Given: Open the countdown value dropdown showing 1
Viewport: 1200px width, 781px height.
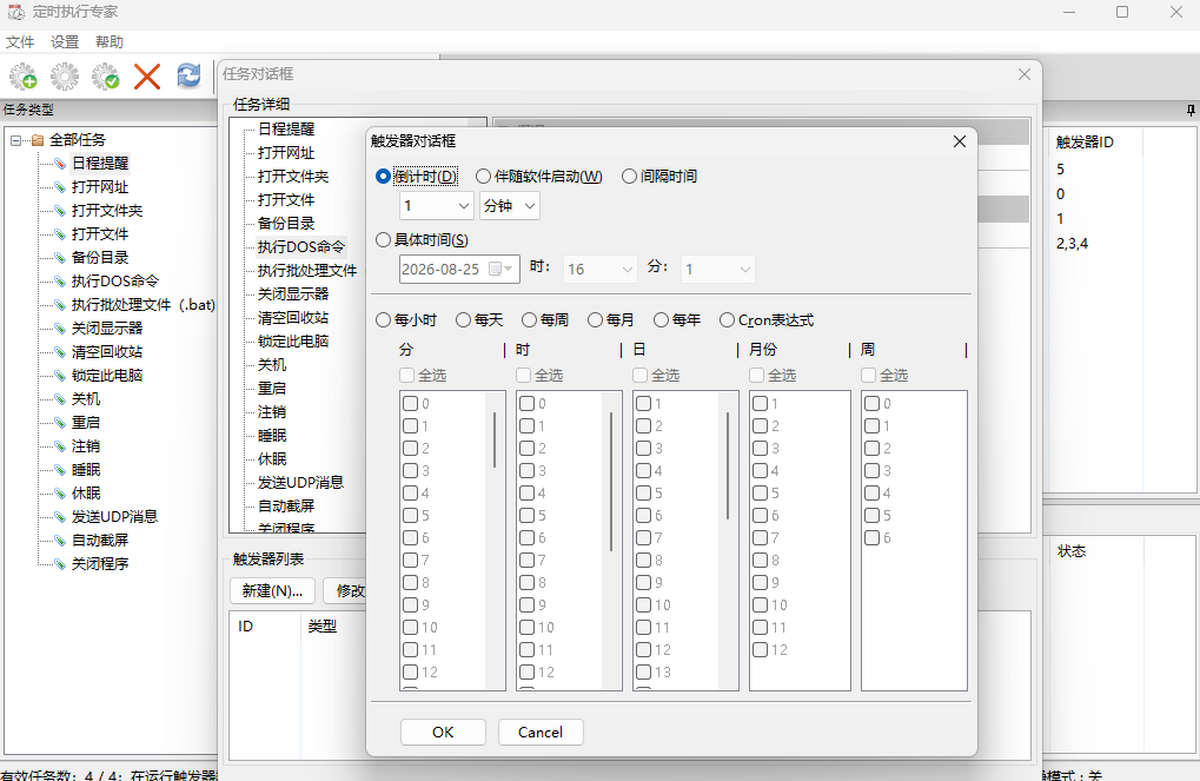Looking at the screenshot, I should click(436, 206).
